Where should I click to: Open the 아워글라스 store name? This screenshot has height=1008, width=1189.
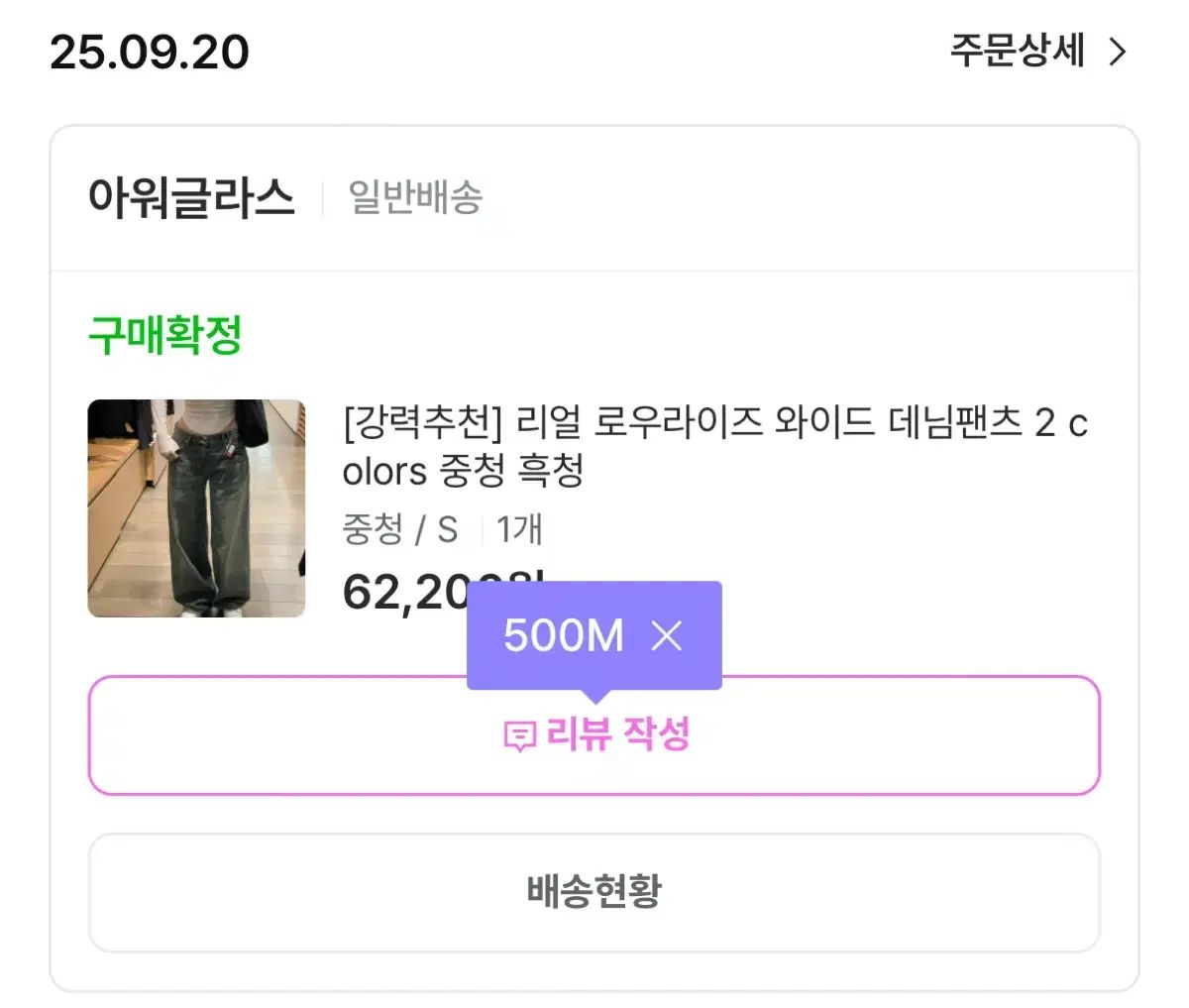pyautogui.click(x=191, y=197)
